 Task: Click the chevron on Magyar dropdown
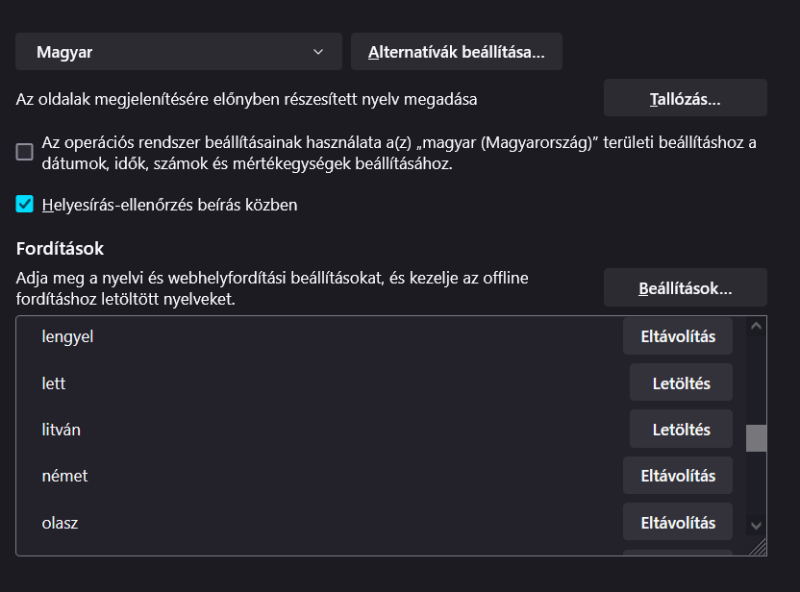coord(318,52)
